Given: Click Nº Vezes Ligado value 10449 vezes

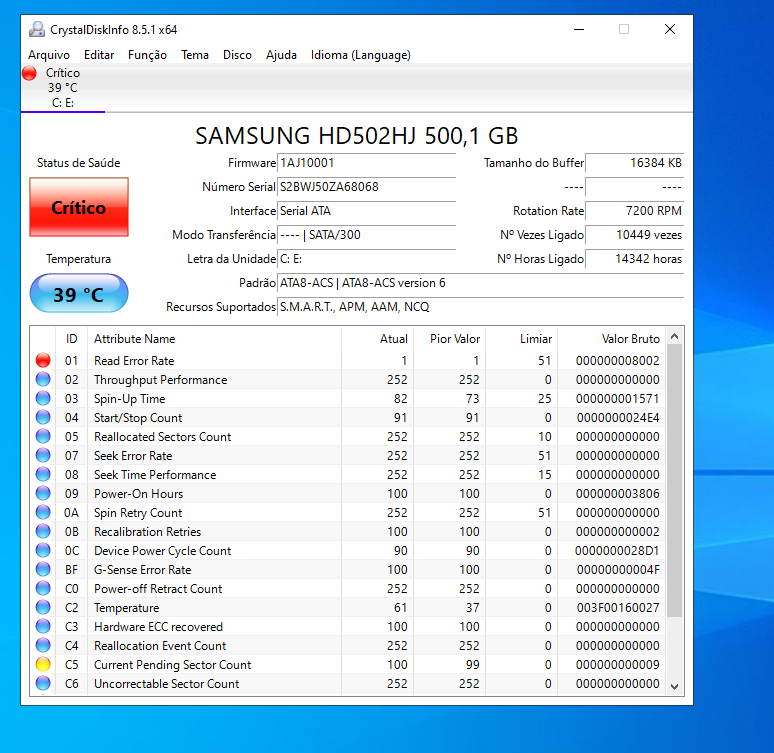Looking at the screenshot, I should click(634, 235).
